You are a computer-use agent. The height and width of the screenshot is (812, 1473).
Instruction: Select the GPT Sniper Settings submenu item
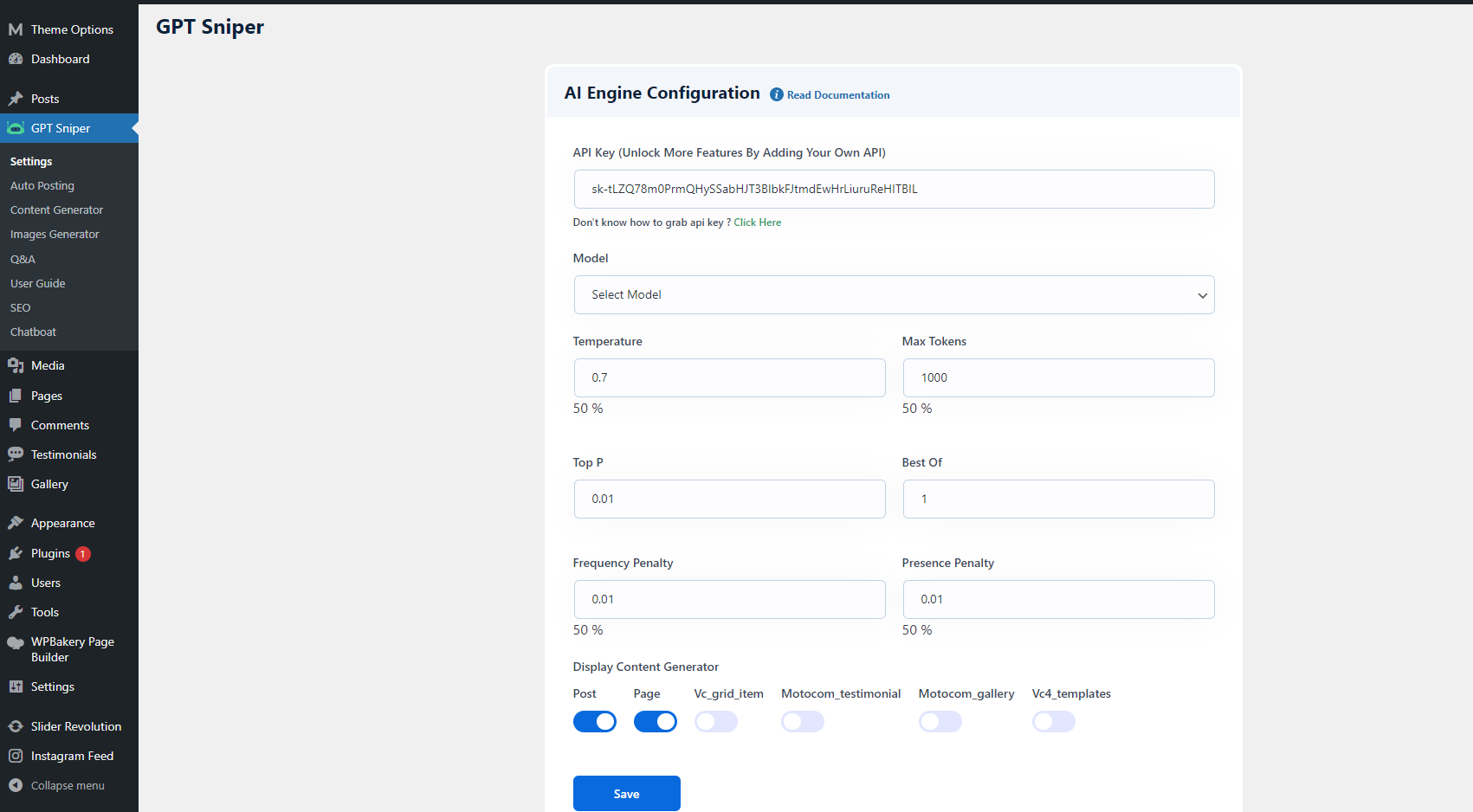coord(31,162)
